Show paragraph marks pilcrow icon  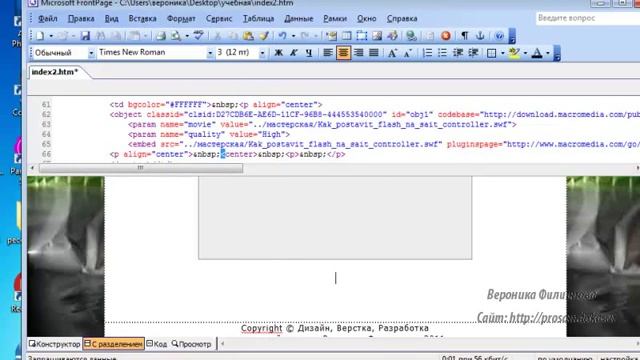click(x=464, y=36)
